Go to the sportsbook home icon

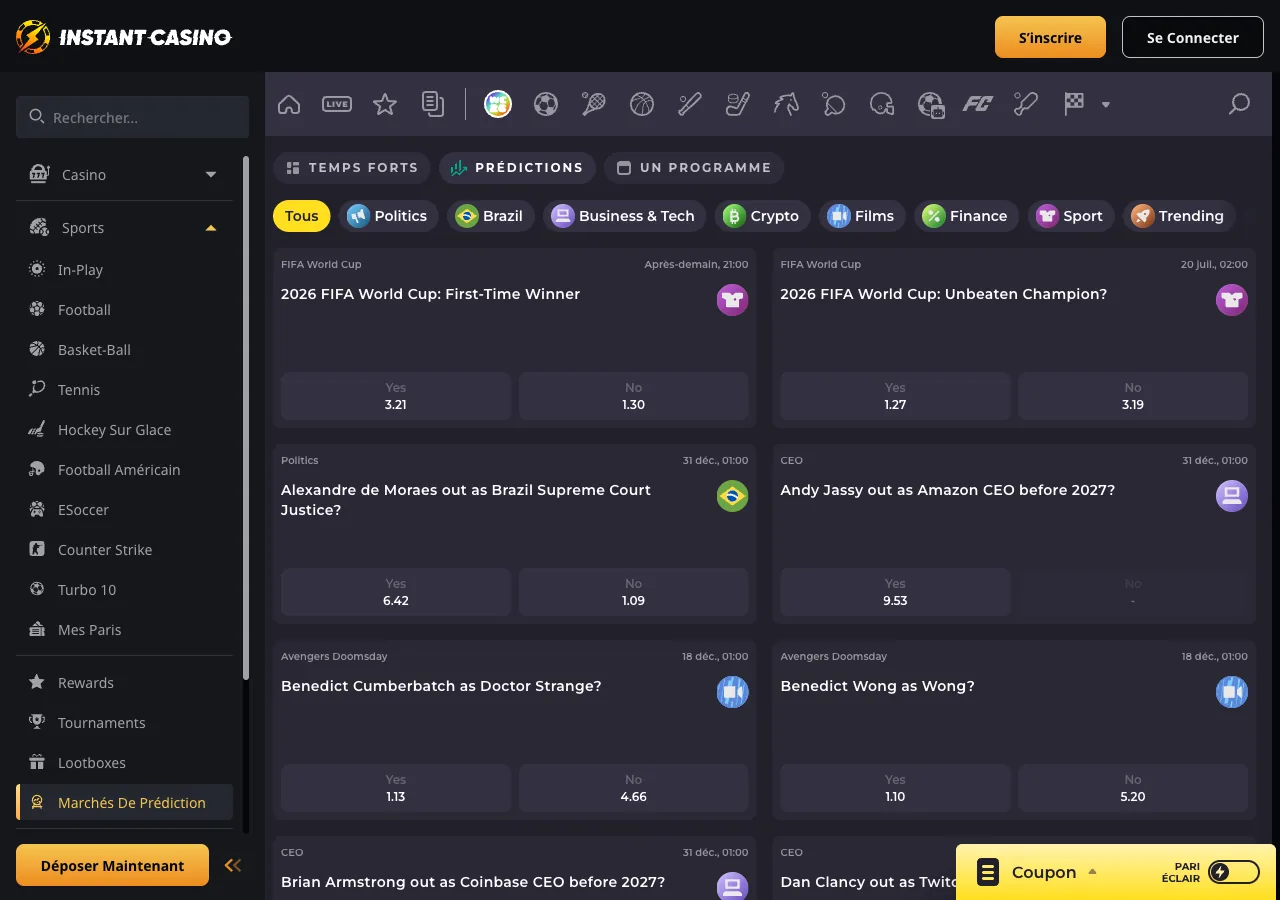[289, 104]
